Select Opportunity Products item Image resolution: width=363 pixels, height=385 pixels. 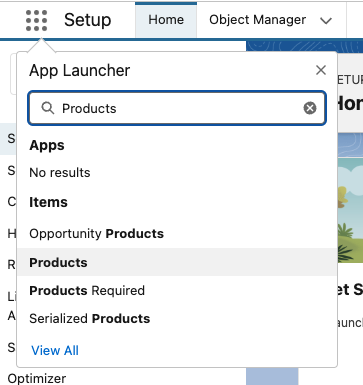tap(177, 234)
